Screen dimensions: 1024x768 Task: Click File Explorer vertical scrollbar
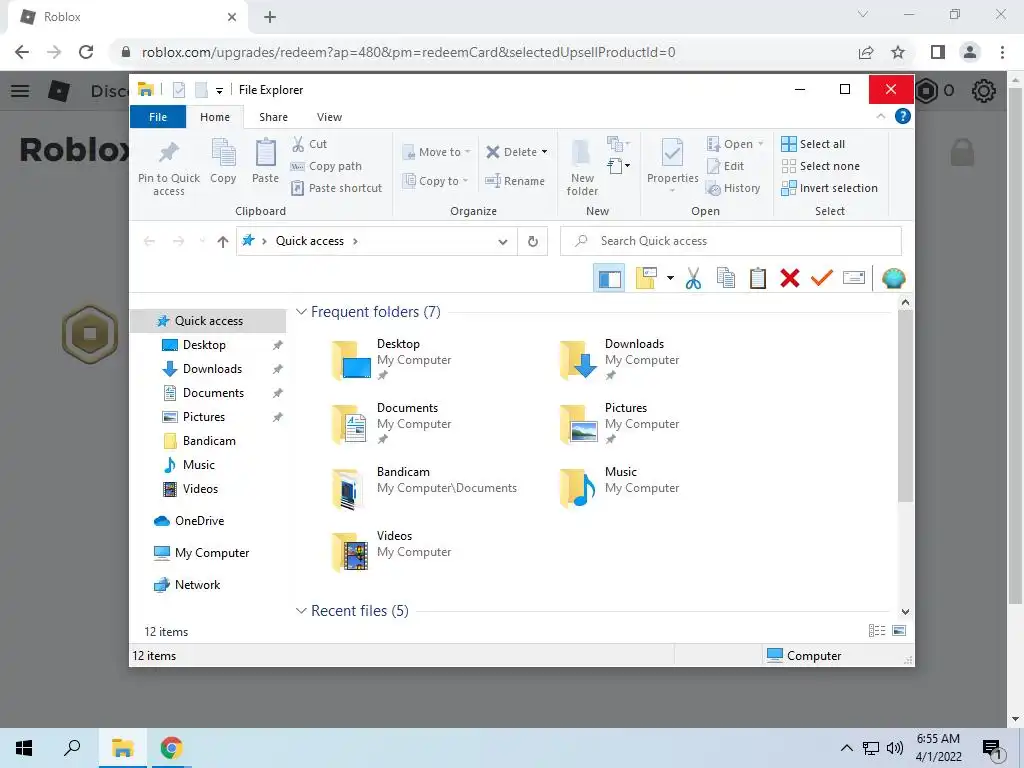click(x=905, y=405)
